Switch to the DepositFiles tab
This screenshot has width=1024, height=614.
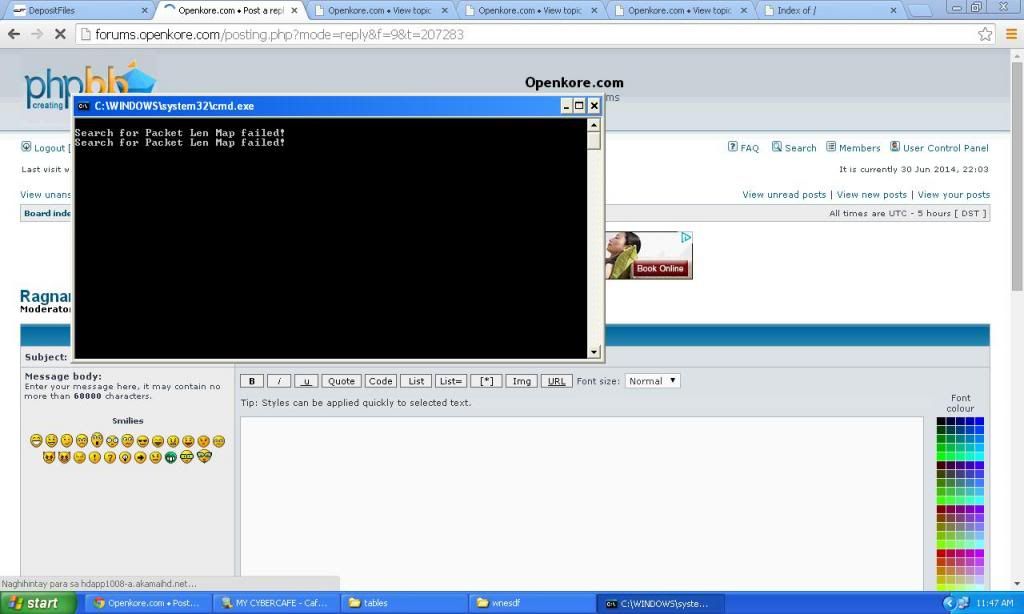[x=78, y=10]
